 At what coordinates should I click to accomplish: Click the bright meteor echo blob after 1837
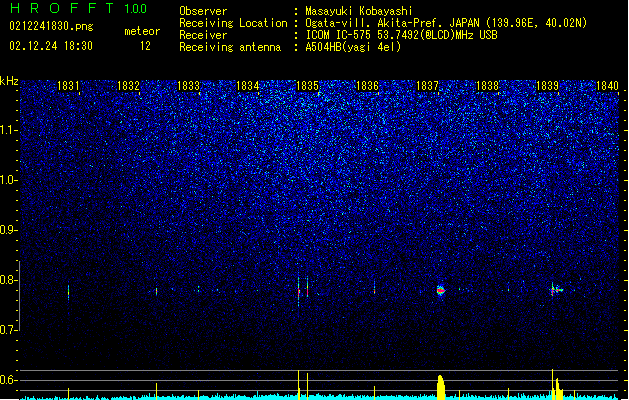(x=440, y=290)
